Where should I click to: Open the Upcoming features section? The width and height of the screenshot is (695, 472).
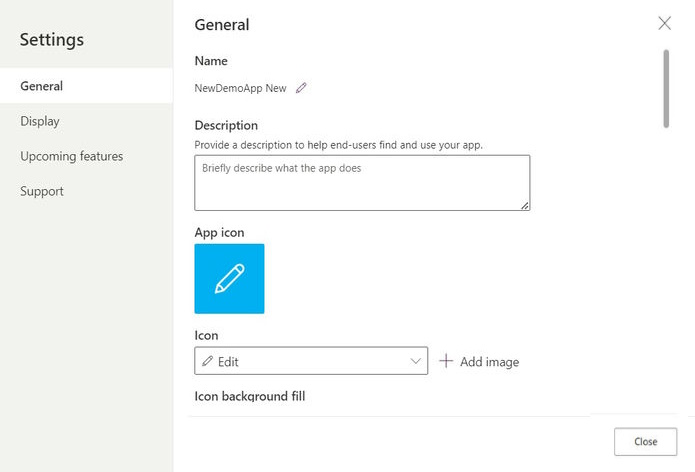click(72, 156)
